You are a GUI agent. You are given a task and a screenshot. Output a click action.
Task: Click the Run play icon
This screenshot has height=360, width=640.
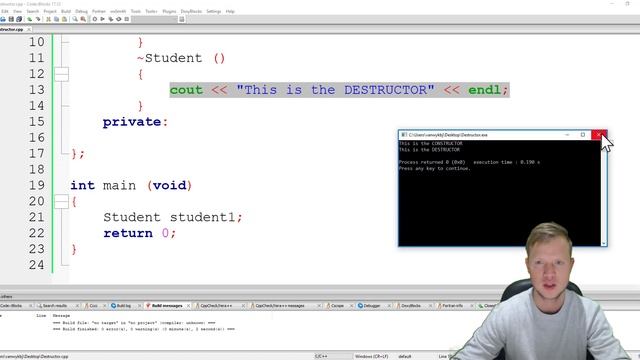coord(102,19)
